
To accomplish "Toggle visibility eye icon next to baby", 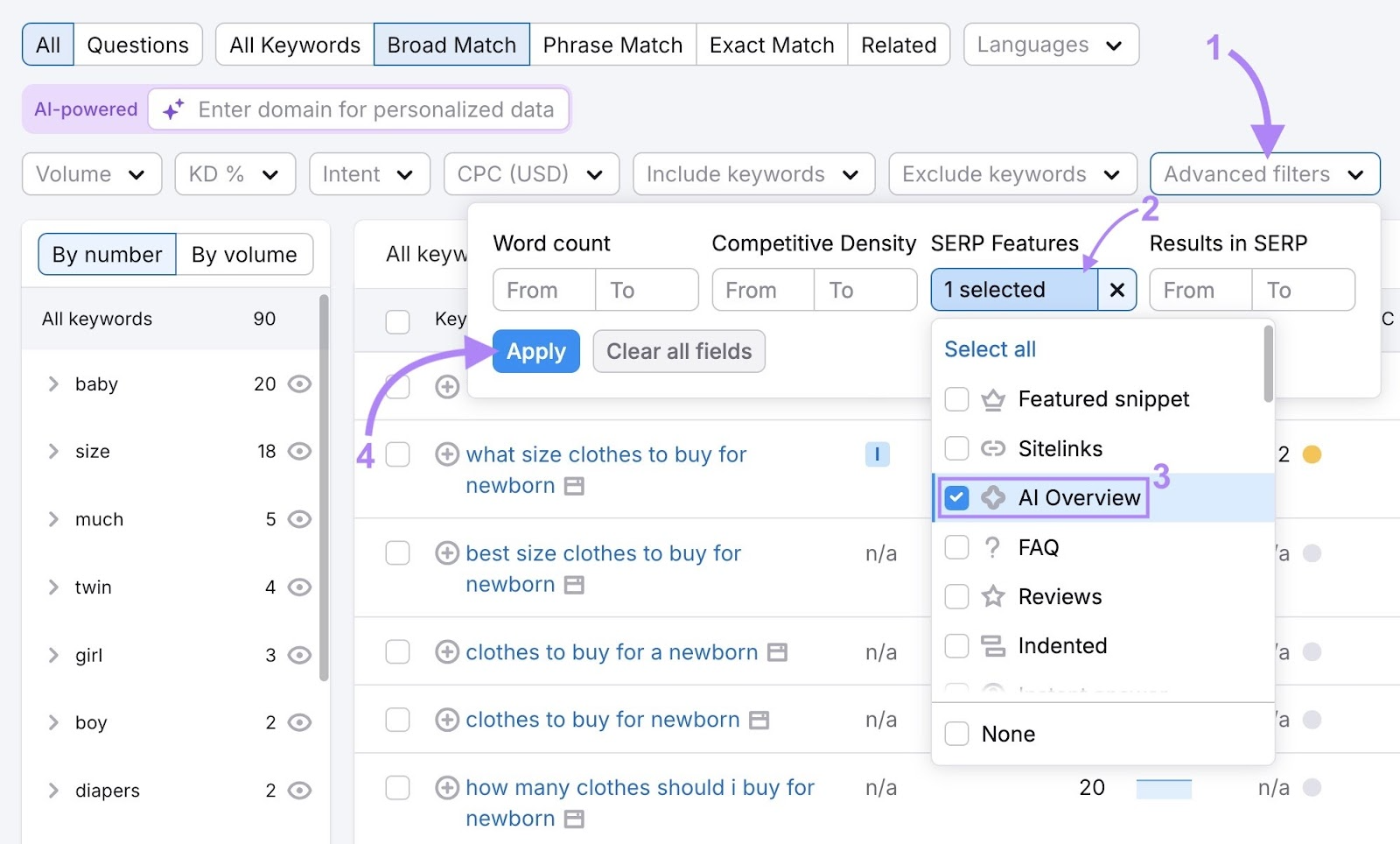I will click(298, 383).
